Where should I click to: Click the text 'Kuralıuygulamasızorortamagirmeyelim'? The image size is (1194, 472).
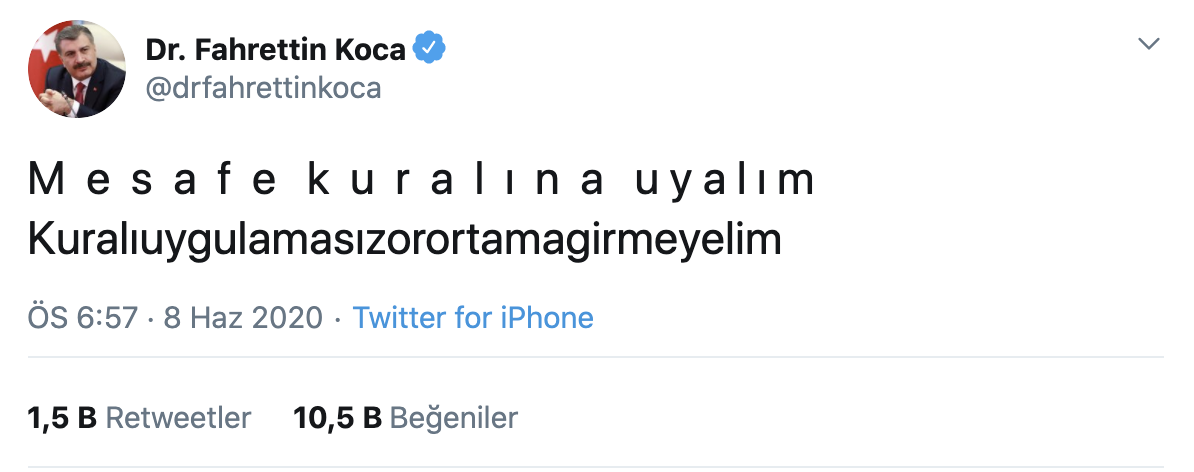[x=404, y=242]
